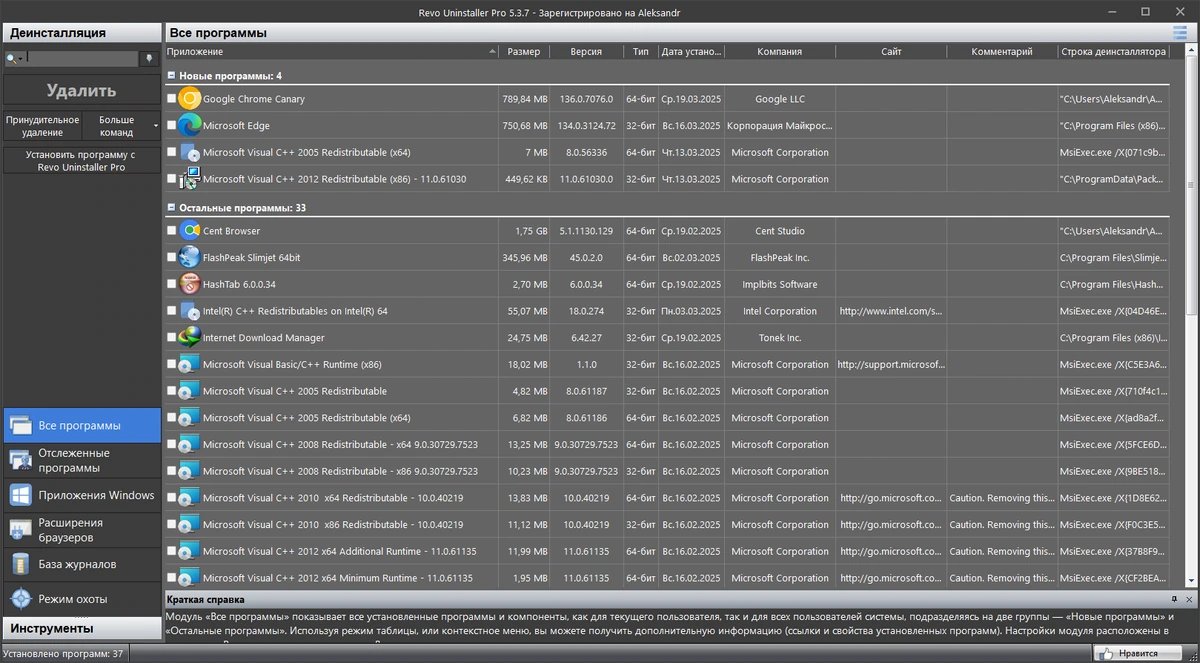Viewport: 1200px width, 663px height.
Task: Sort by the Приложение column header
Action: (x=331, y=52)
